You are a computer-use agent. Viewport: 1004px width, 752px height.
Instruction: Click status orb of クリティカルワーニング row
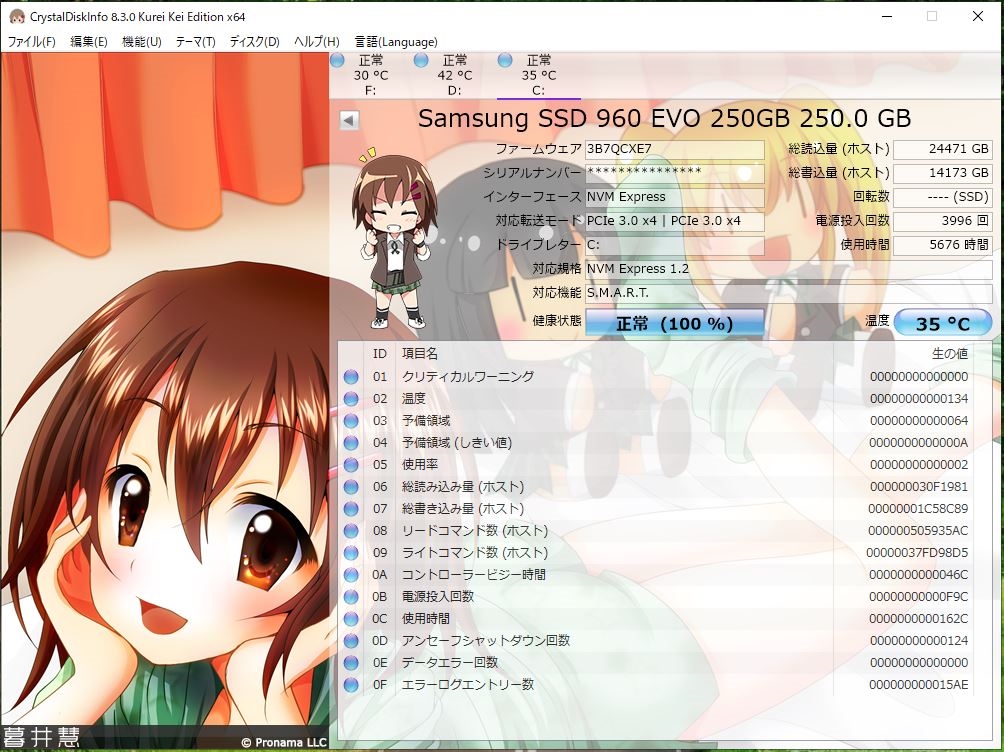(351, 377)
